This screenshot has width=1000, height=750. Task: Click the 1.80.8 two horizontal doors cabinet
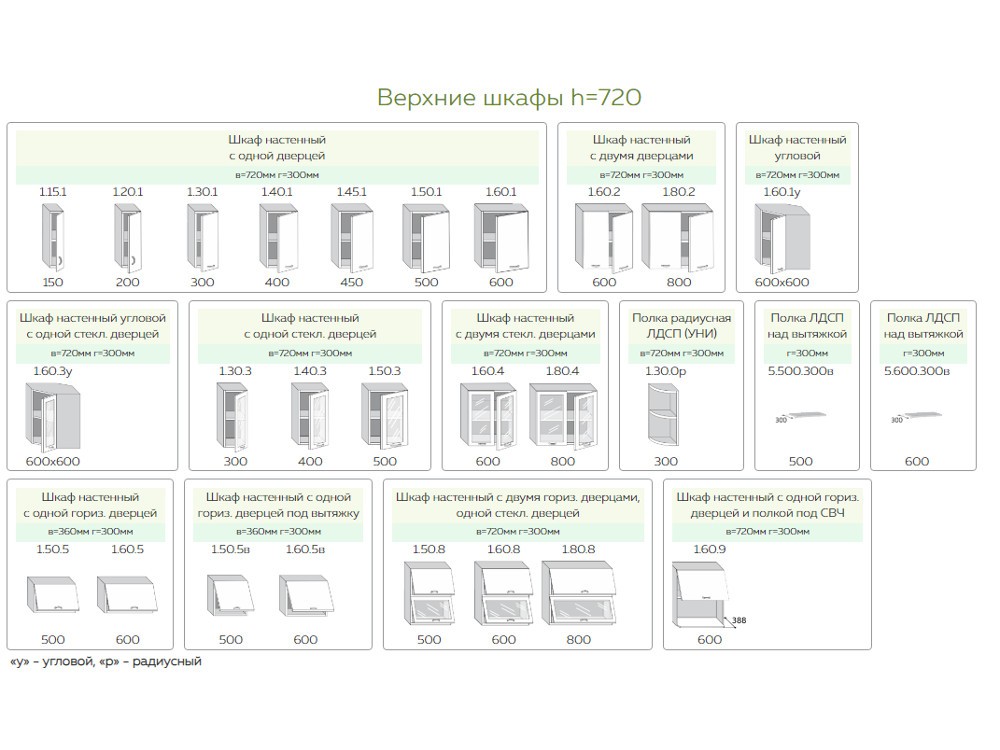(x=578, y=594)
